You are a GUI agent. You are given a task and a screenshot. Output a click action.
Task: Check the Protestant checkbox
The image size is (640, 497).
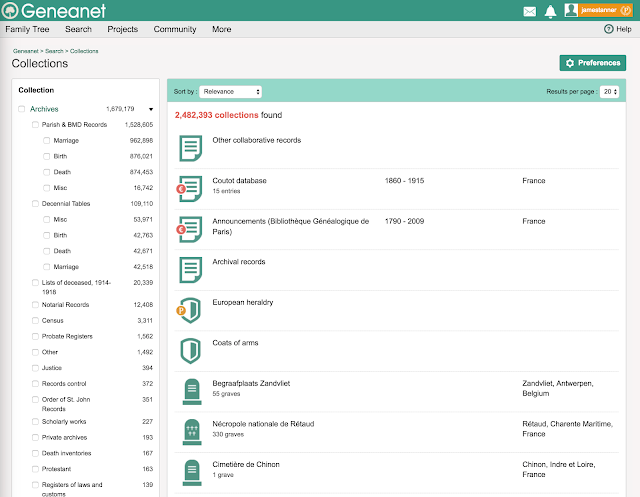[35, 469]
